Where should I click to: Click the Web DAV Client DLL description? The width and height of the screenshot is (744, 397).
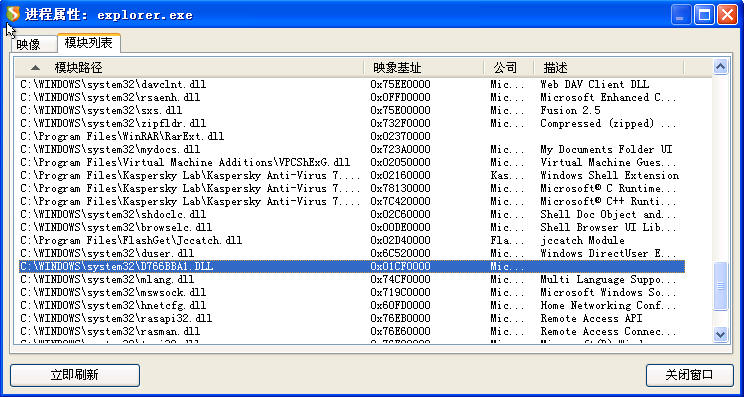click(595, 84)
